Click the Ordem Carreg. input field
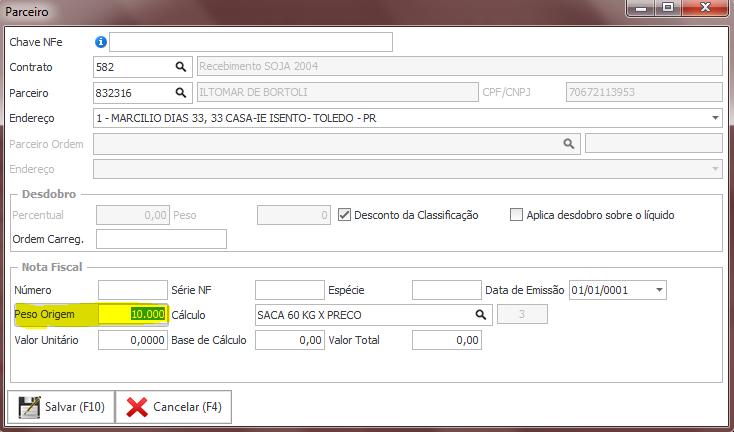Image resolution: width=734 pixels, height=432 pixels. [x=161, y=239]
